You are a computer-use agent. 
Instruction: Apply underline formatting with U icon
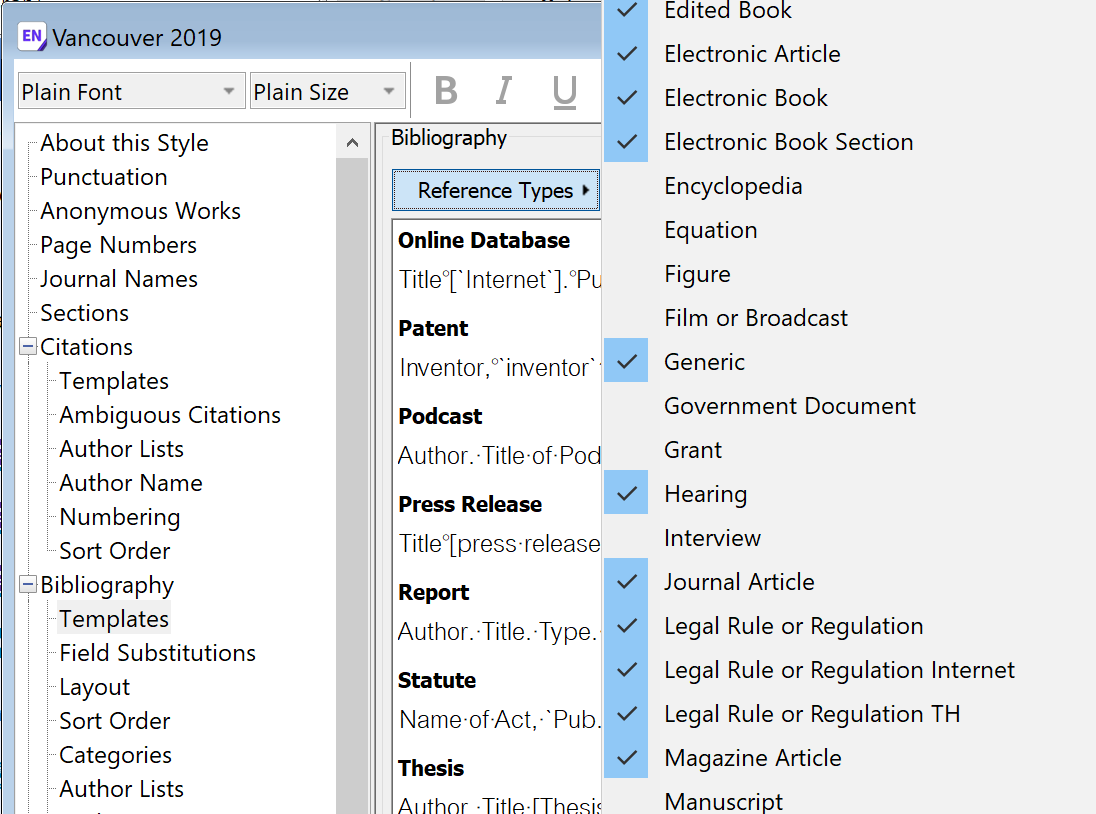point(565,92)
